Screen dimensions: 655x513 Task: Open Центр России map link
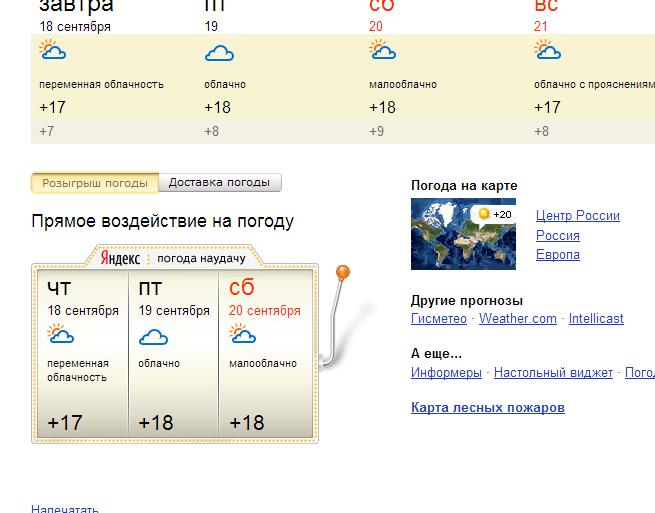[578, 216]
